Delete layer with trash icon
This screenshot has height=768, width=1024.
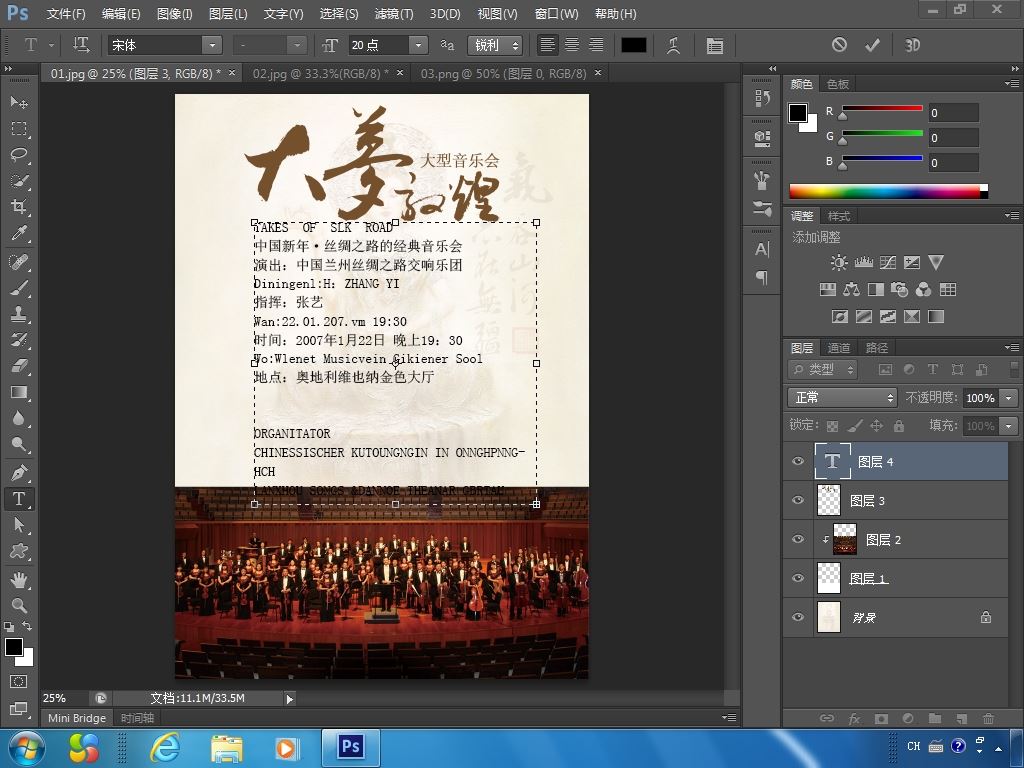pyautogui.click(x=988, y=718)
